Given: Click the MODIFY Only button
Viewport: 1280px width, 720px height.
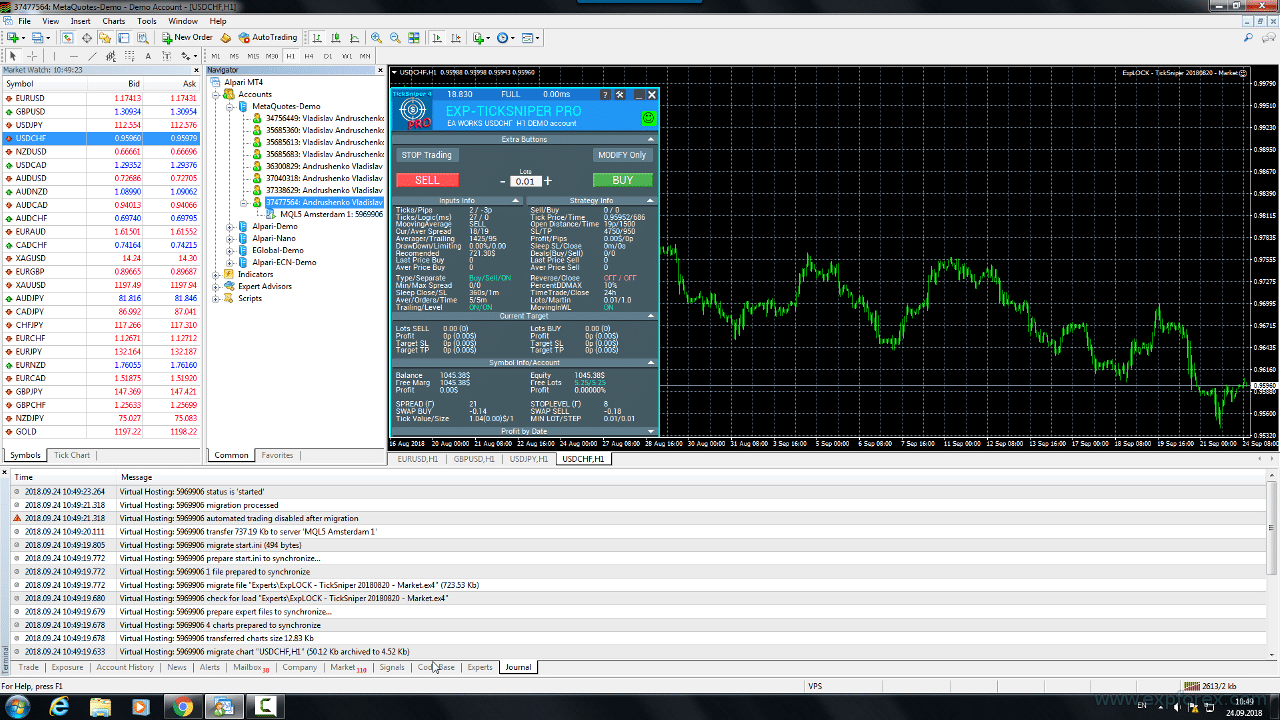Looking at the screenshot, I should pos(622,155).
